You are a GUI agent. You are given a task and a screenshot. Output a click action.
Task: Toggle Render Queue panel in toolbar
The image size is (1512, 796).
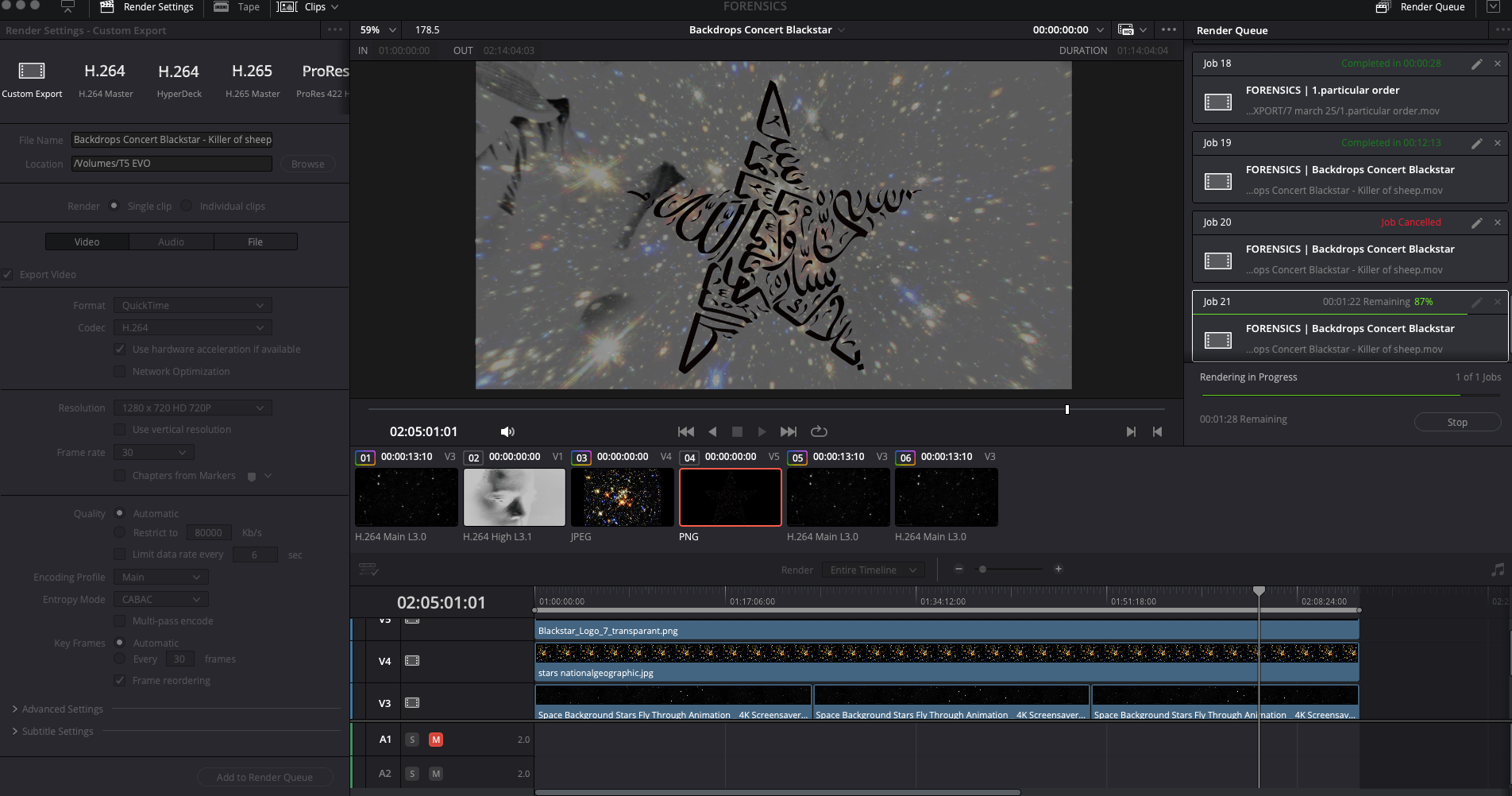pyautogui.click(x=1421, y=7)
